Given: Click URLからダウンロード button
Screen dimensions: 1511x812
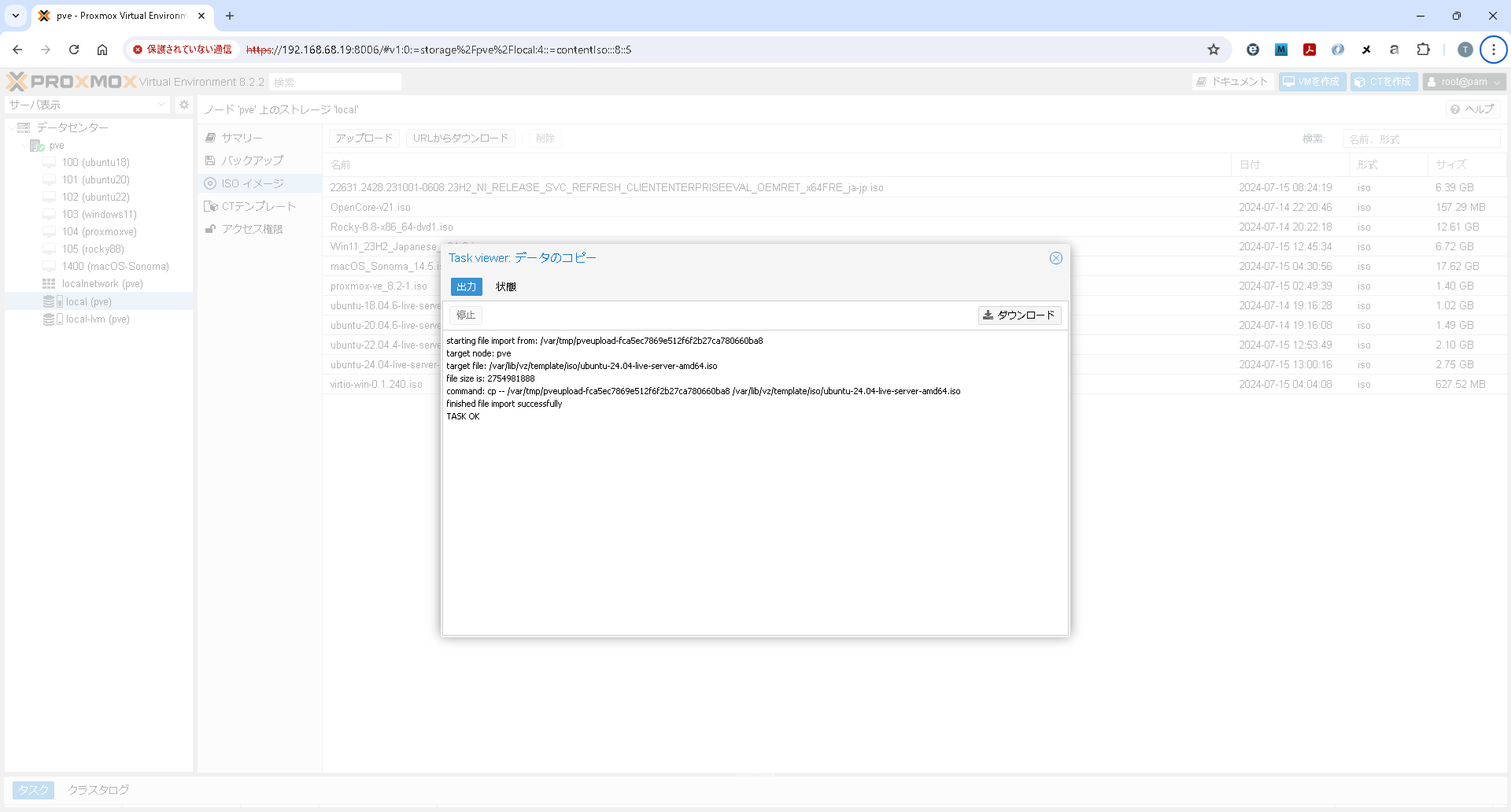Looking at the screenshot, I should 460,138.
